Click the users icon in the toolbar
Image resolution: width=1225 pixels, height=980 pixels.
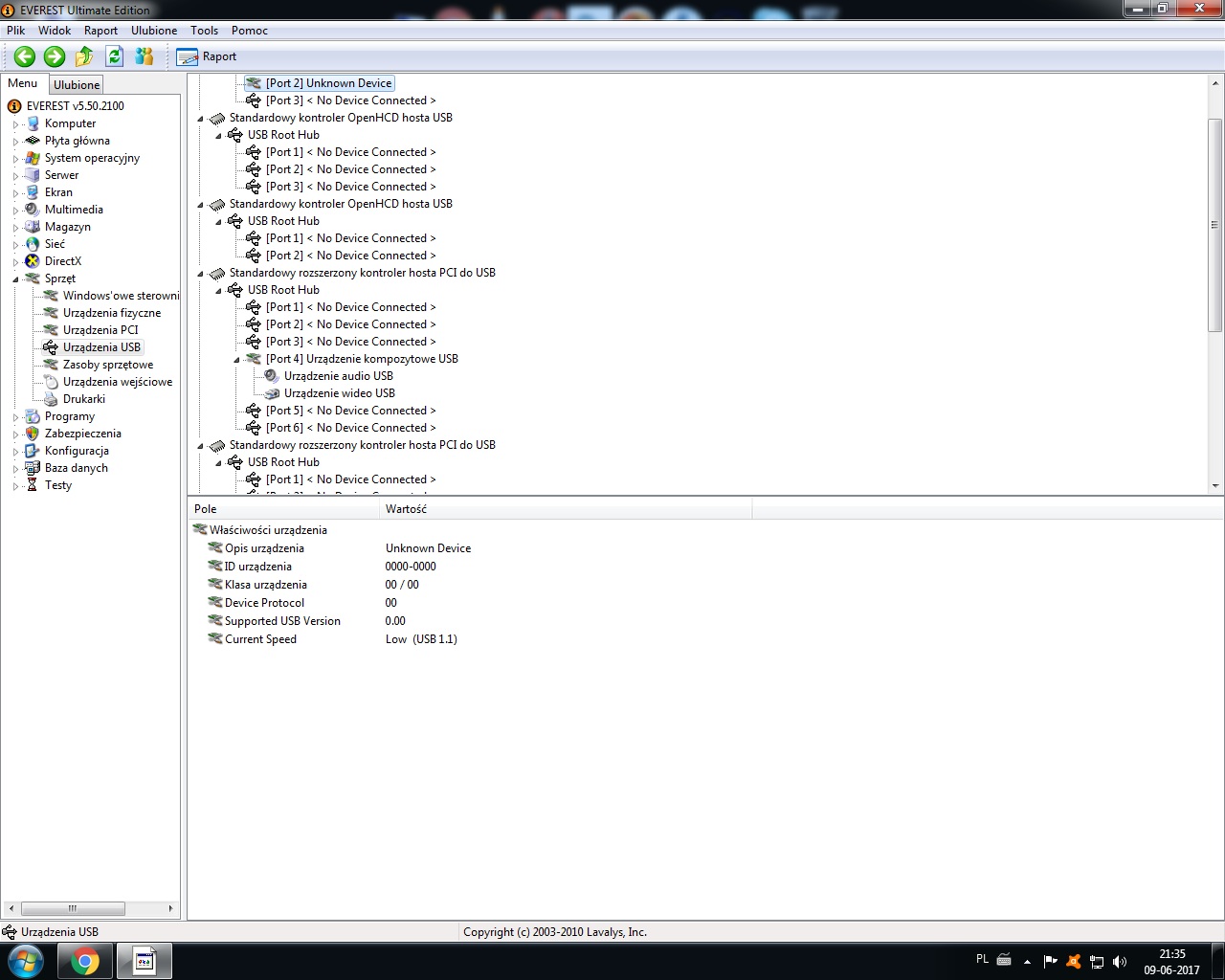pyautogui.click(x=145, y=56)
